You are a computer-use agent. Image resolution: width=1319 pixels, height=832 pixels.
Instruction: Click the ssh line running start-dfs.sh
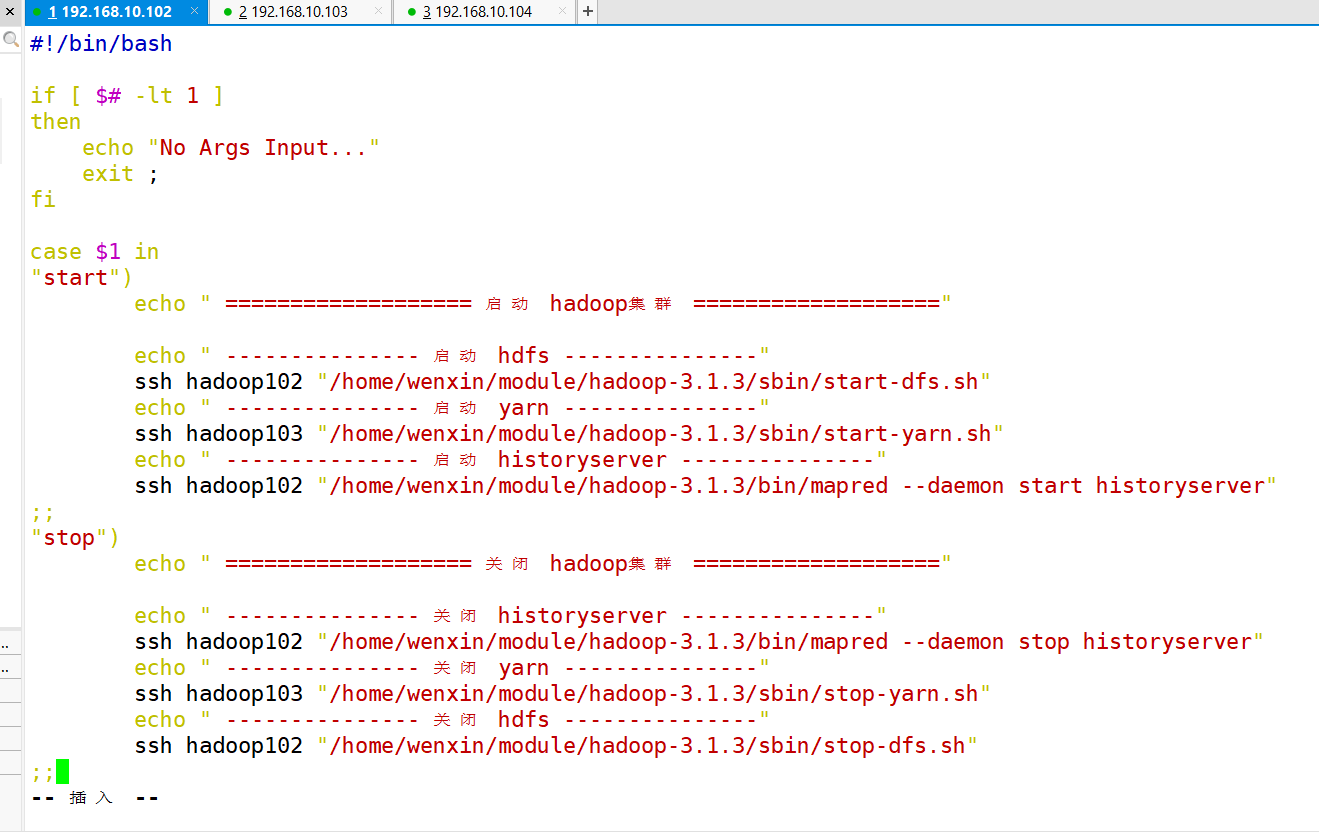[x=563, y=382]
